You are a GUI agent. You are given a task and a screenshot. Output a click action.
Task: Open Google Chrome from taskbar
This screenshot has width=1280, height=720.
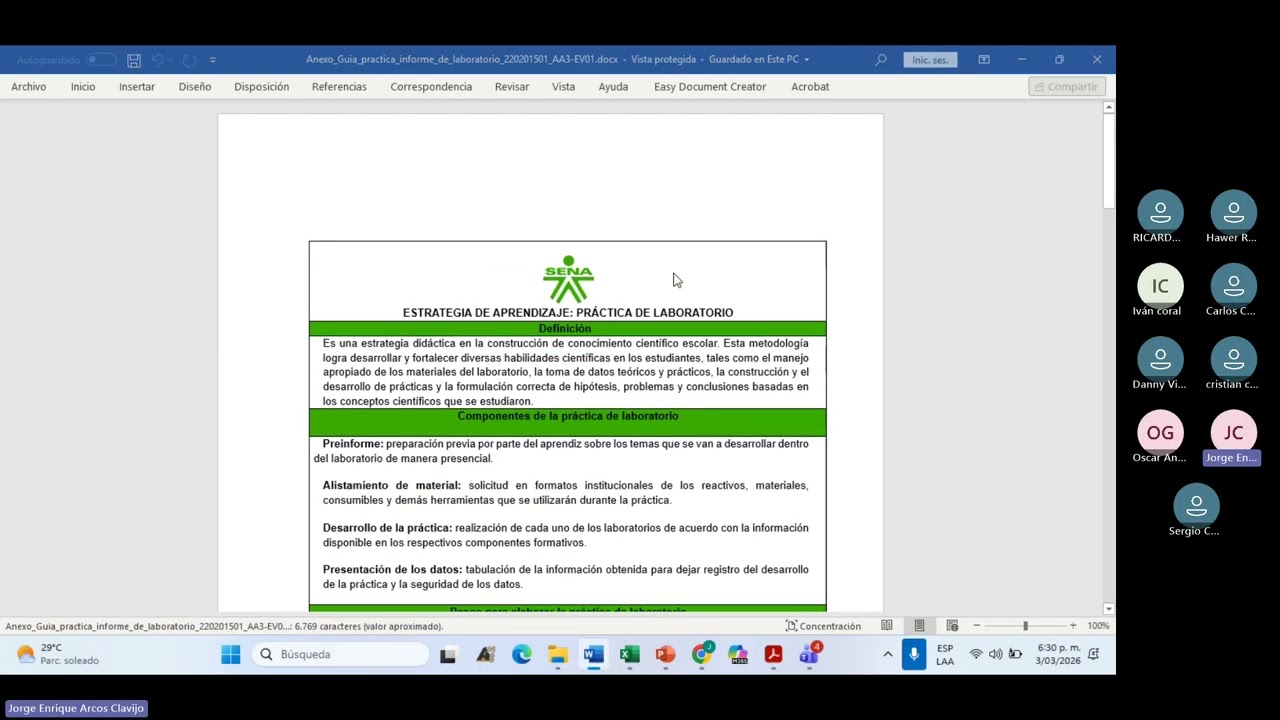[702, 654]
